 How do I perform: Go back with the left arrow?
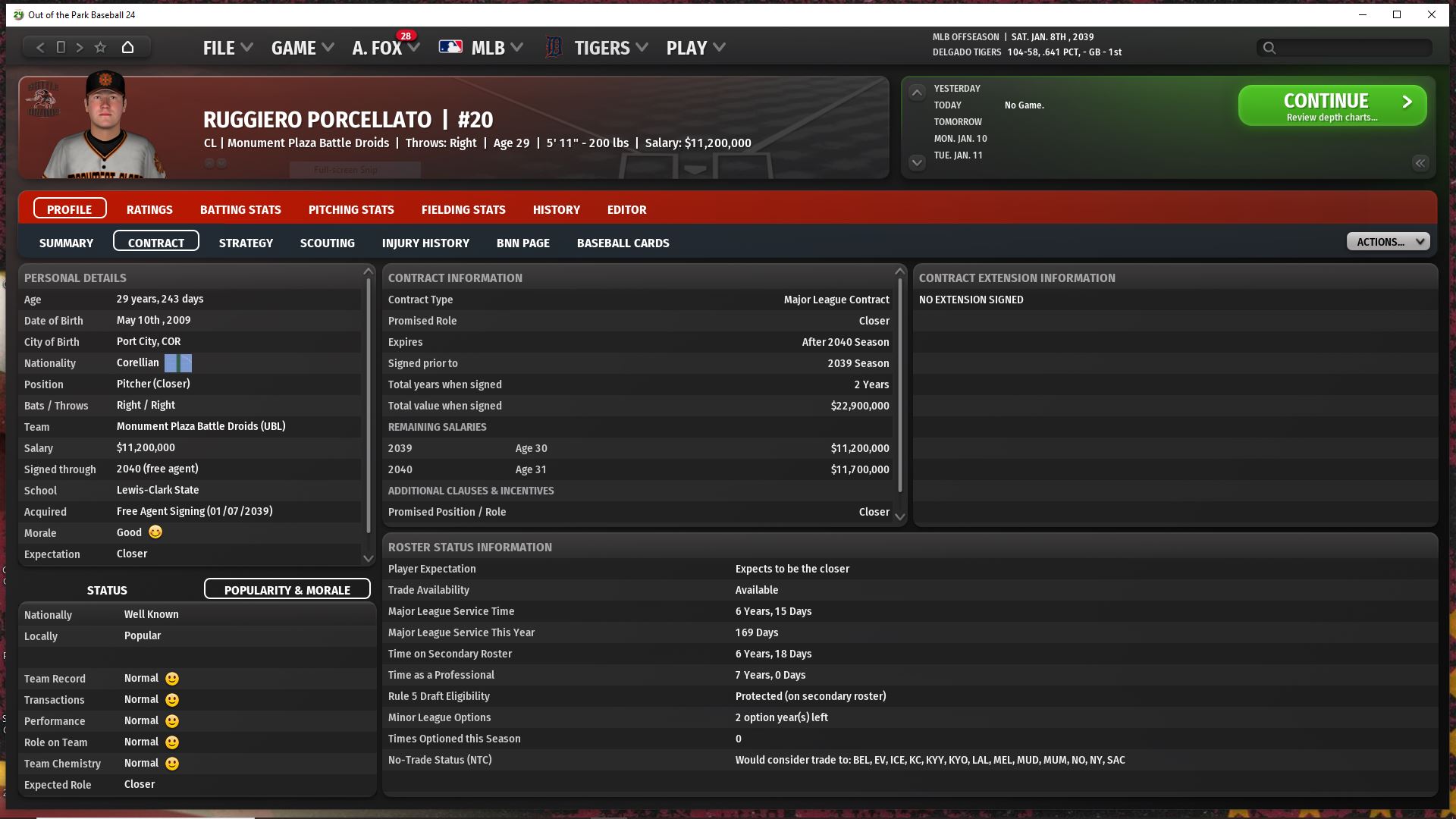point(40,47)
